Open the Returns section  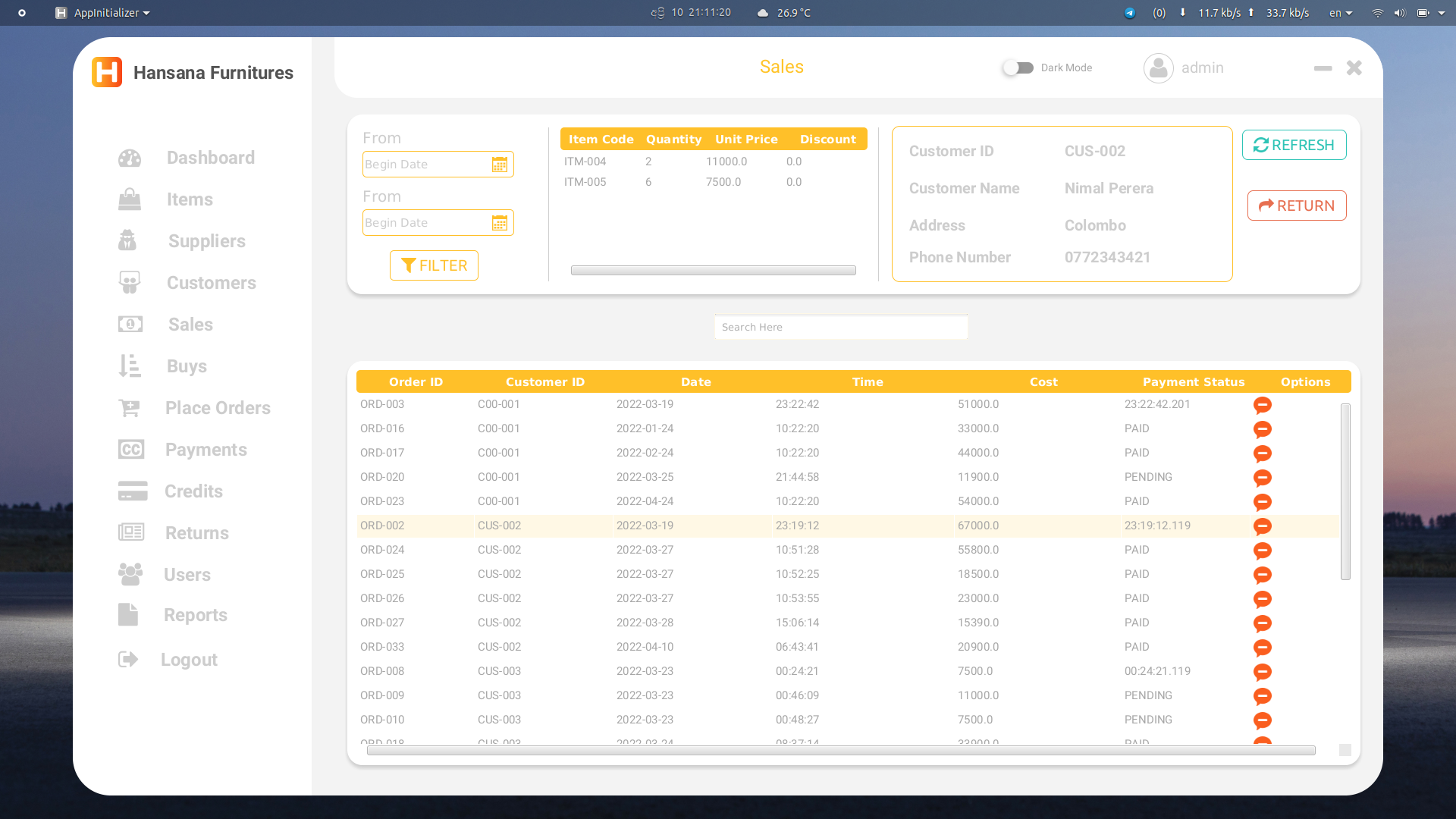point(130,532)
